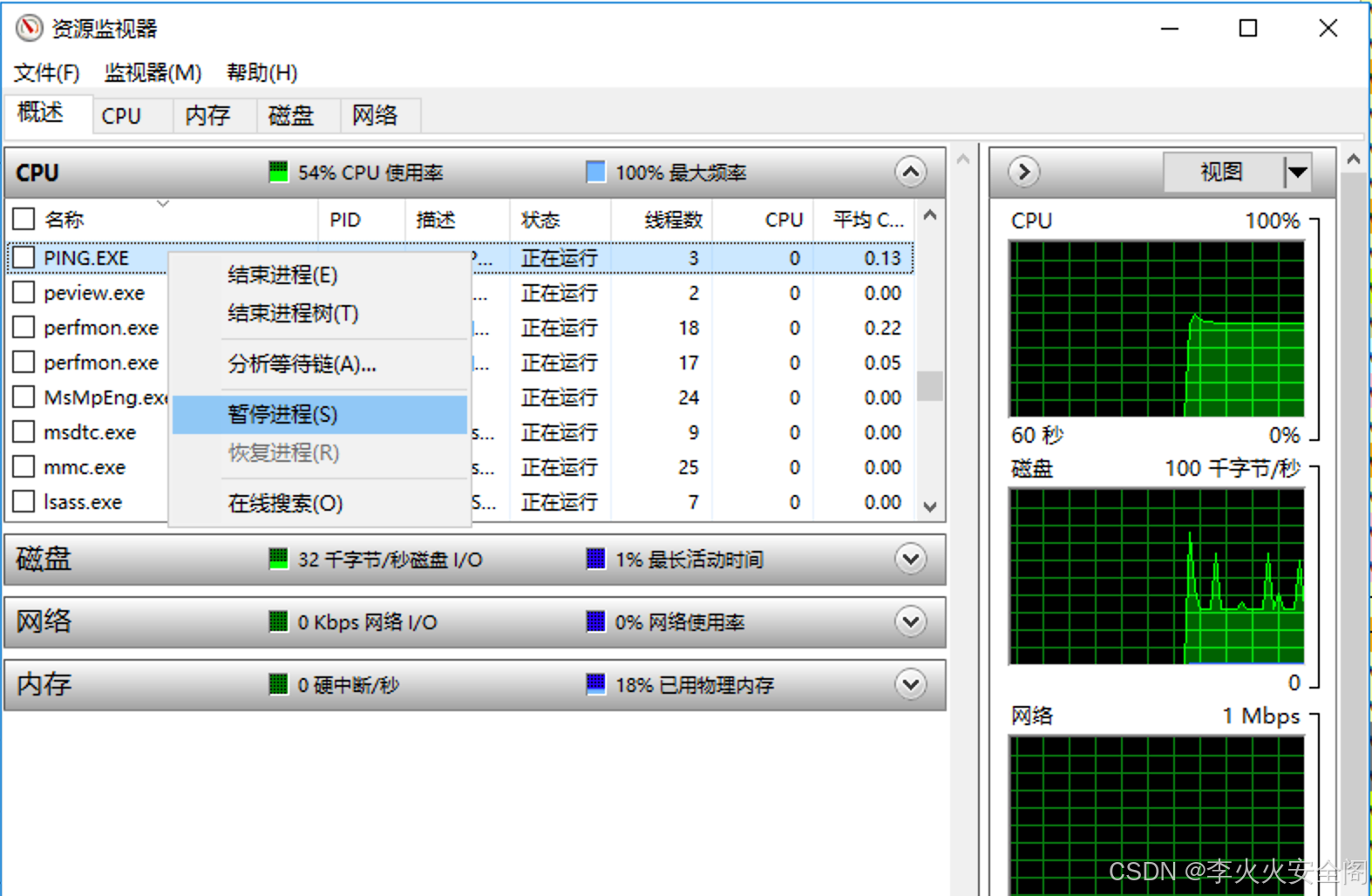Click the green disk I/O indicator square
This screenshot has height=896, width=1372.
pos(278,559)
